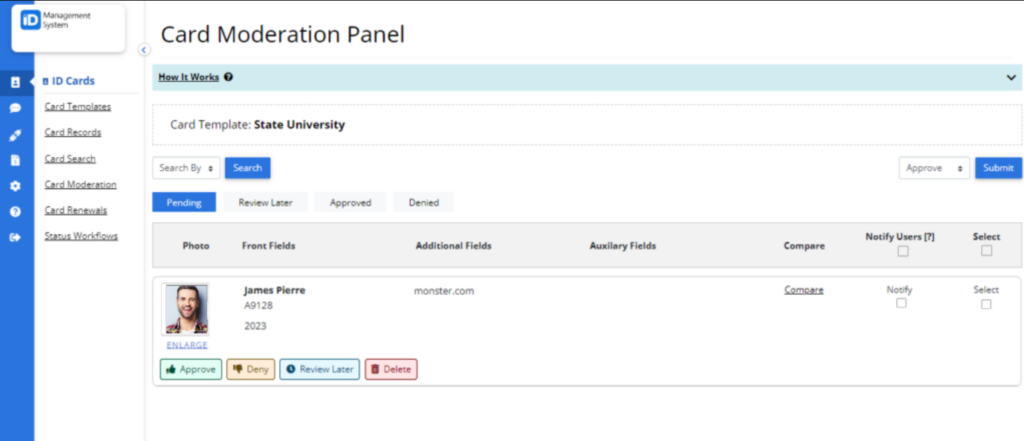Open the document invoice icon in sidebar
The image size is (1024, 441).
(15, 160)
